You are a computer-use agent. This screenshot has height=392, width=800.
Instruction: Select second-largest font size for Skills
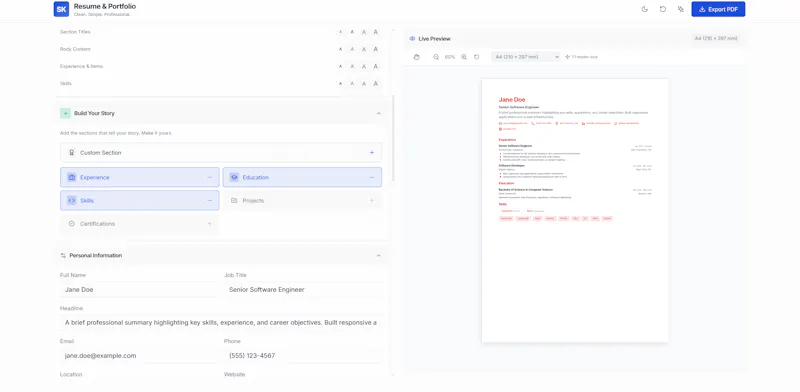(x=364, y=83)
